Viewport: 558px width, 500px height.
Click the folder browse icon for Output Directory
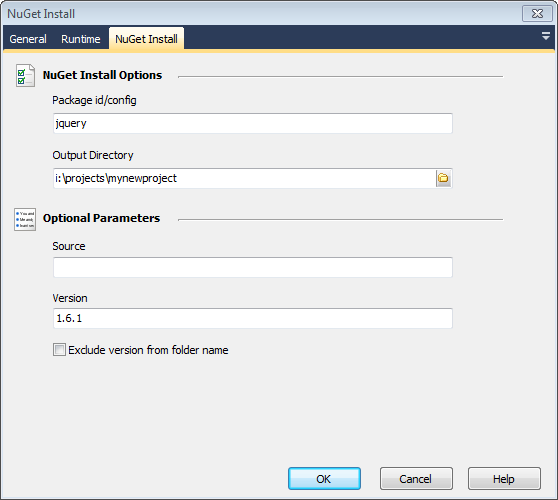point(443,178)
